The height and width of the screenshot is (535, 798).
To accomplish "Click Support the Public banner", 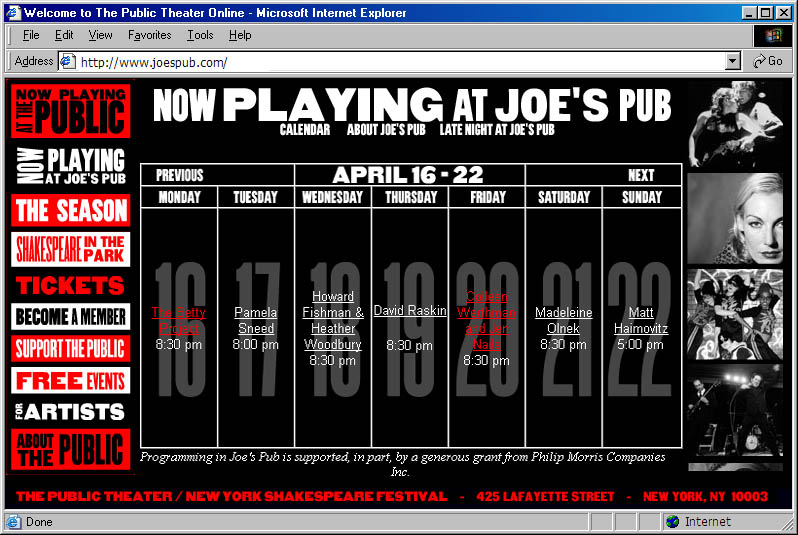I will pyautogui.click(x=70, y=349).
